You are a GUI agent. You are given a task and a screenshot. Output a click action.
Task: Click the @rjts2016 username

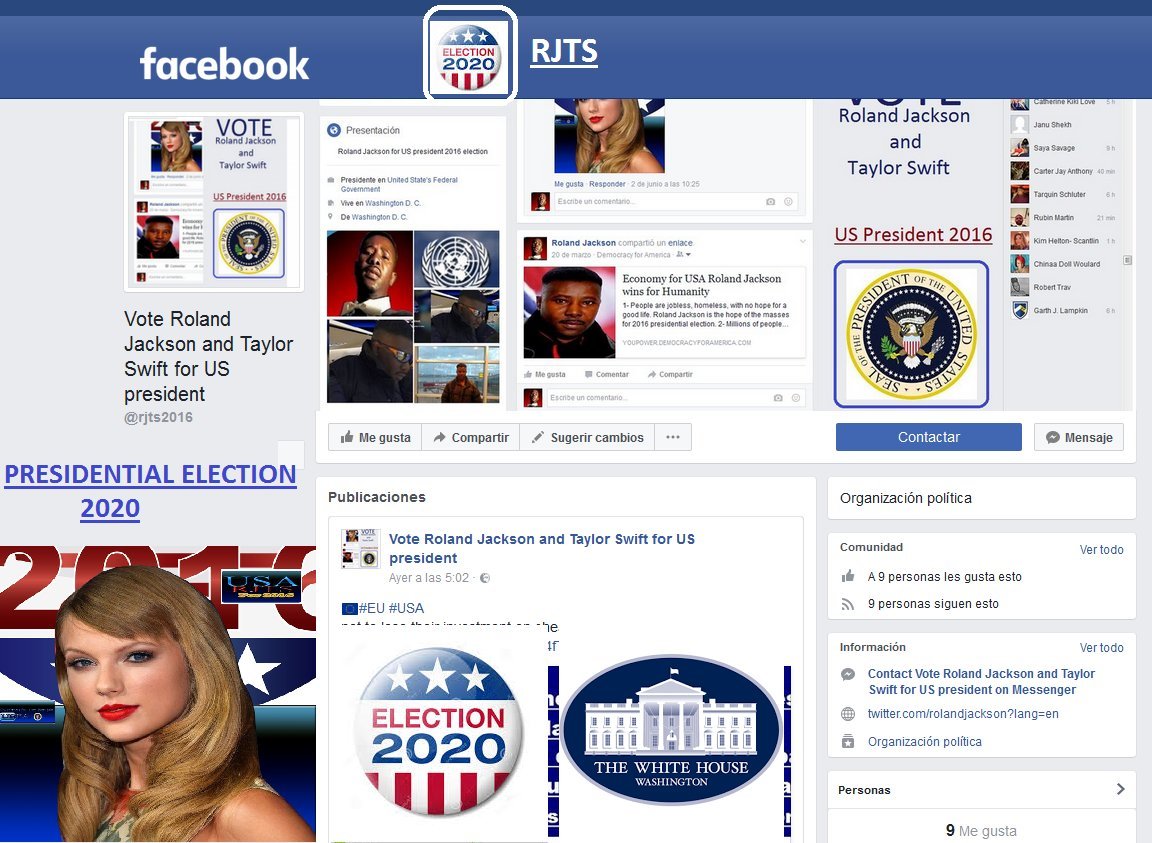[x=158, y=417]
